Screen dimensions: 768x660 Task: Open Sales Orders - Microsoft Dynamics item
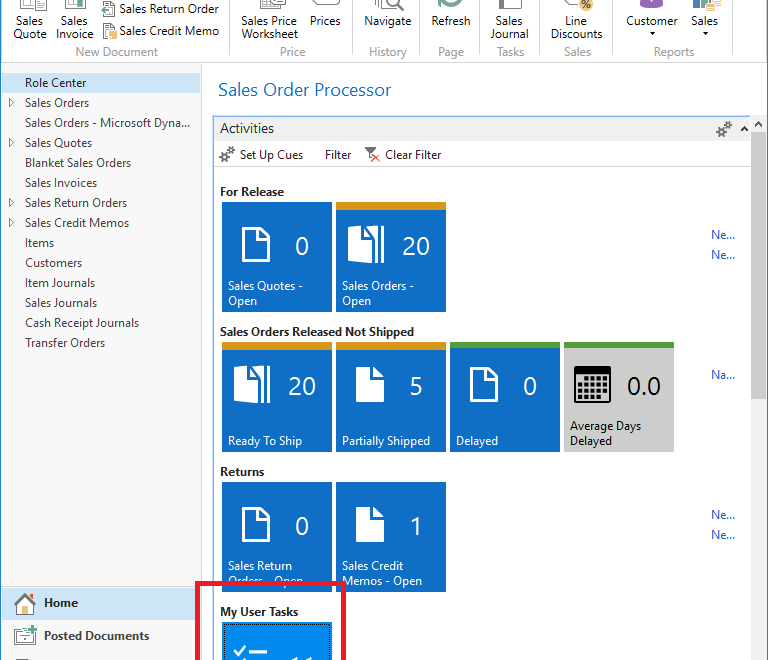click(x=107, y=123)
